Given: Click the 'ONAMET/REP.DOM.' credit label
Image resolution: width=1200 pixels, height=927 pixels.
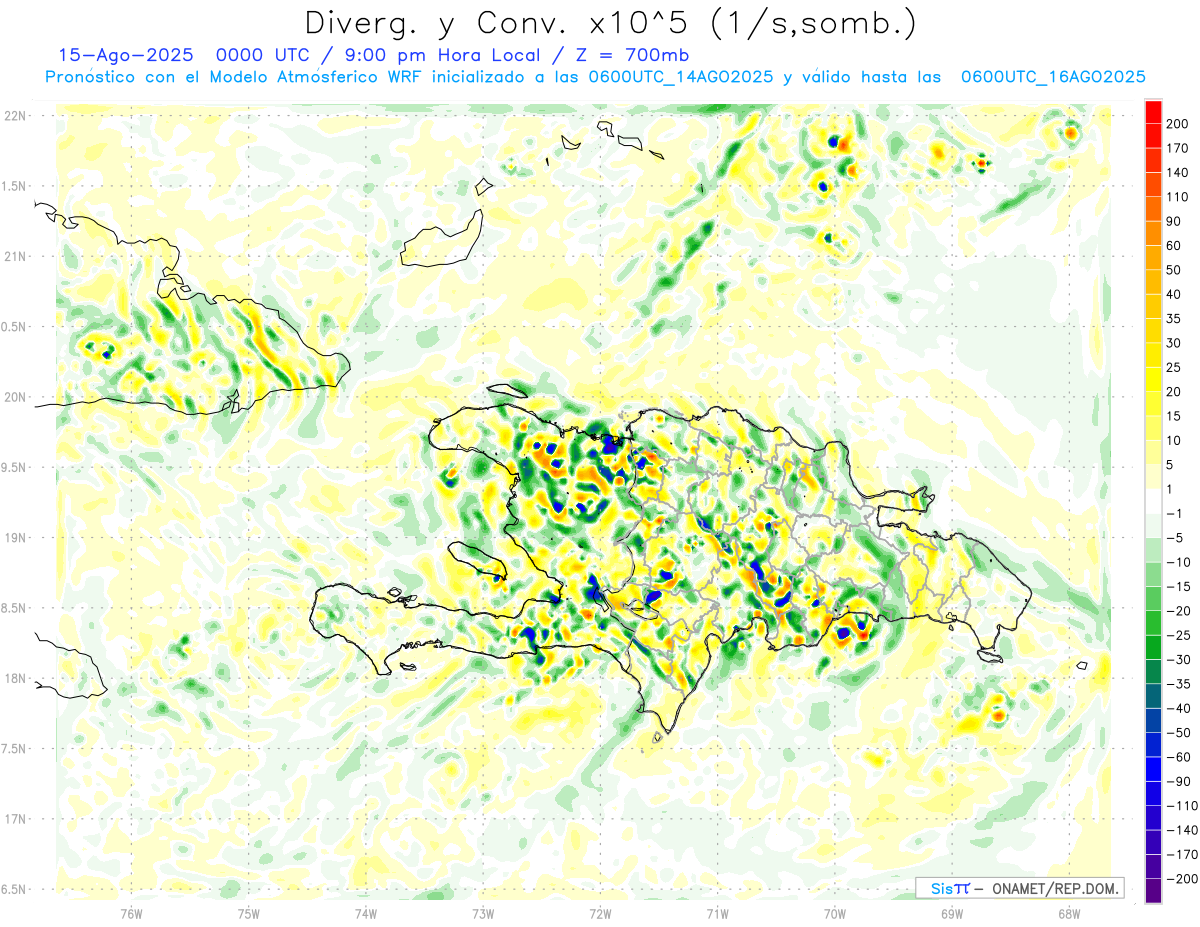Looking at the screenshot, I should (x=1055, y=888).
